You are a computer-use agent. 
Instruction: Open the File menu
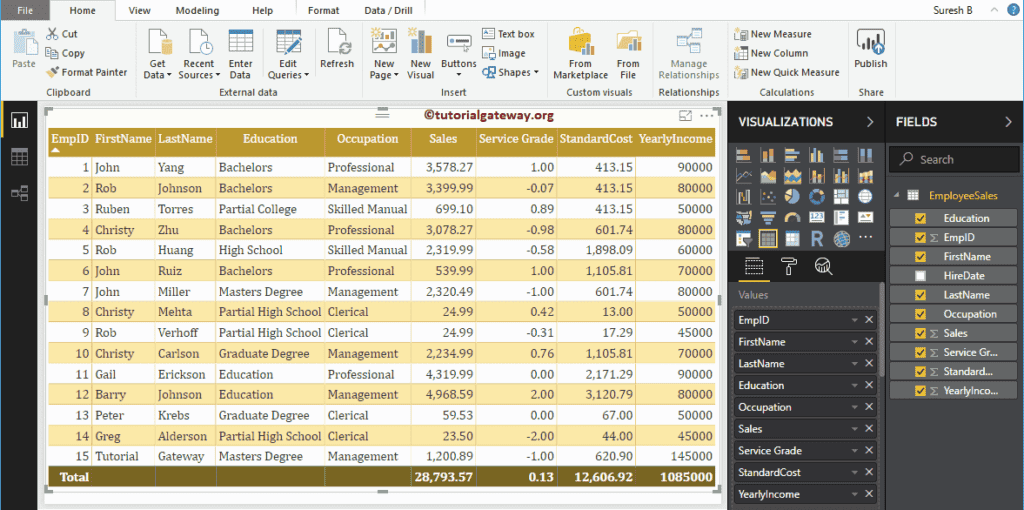coord(25,10)
